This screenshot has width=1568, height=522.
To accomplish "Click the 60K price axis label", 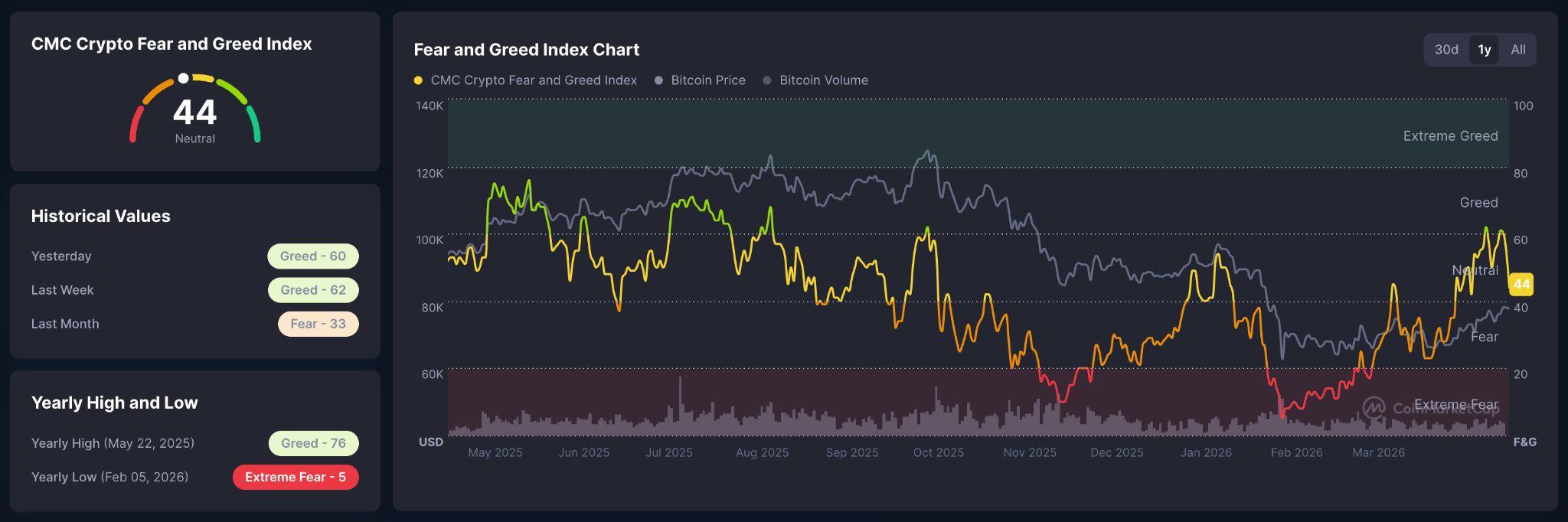I will point(433,374).
